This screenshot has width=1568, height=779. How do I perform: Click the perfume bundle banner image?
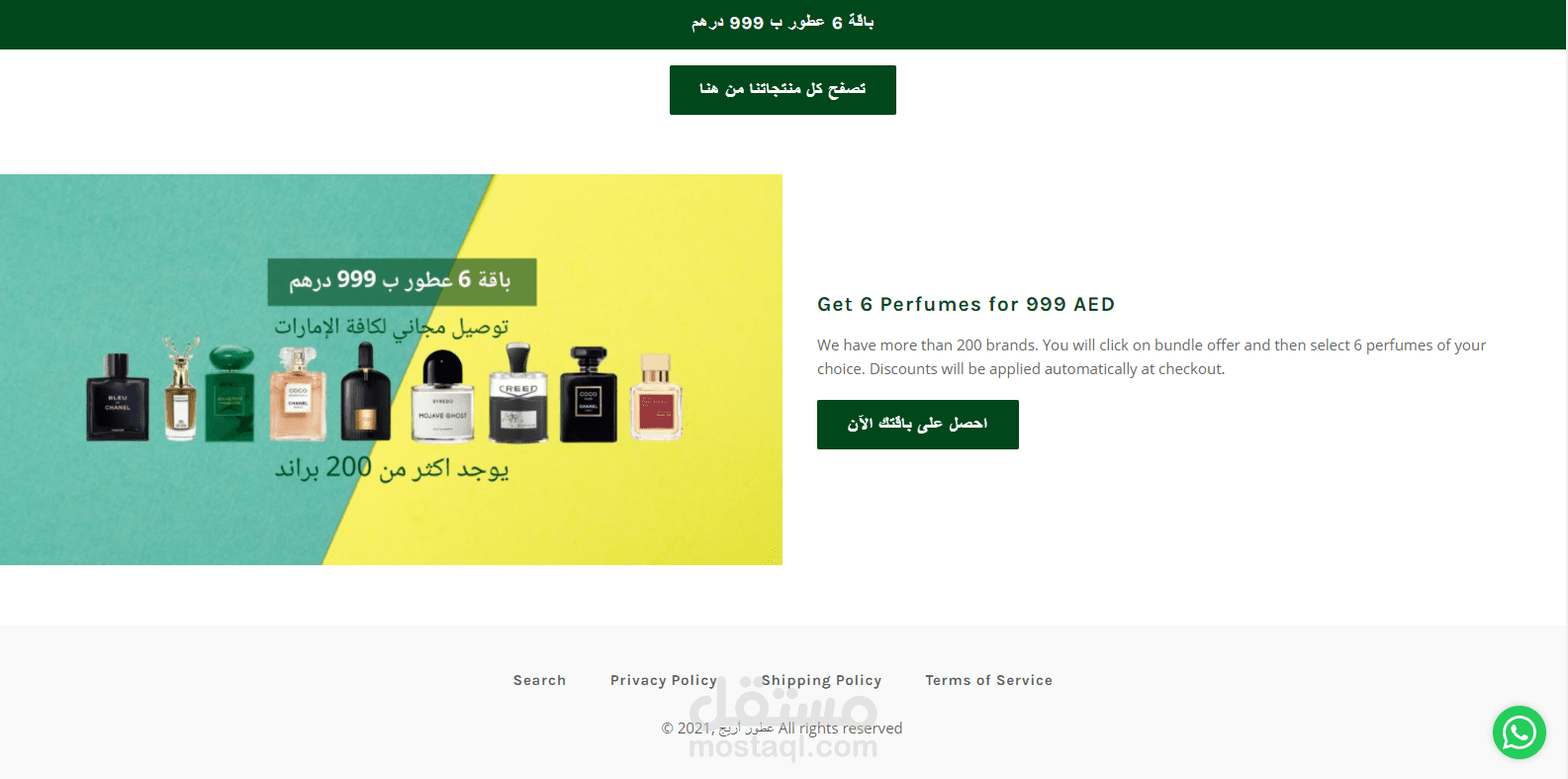[391, 369]
